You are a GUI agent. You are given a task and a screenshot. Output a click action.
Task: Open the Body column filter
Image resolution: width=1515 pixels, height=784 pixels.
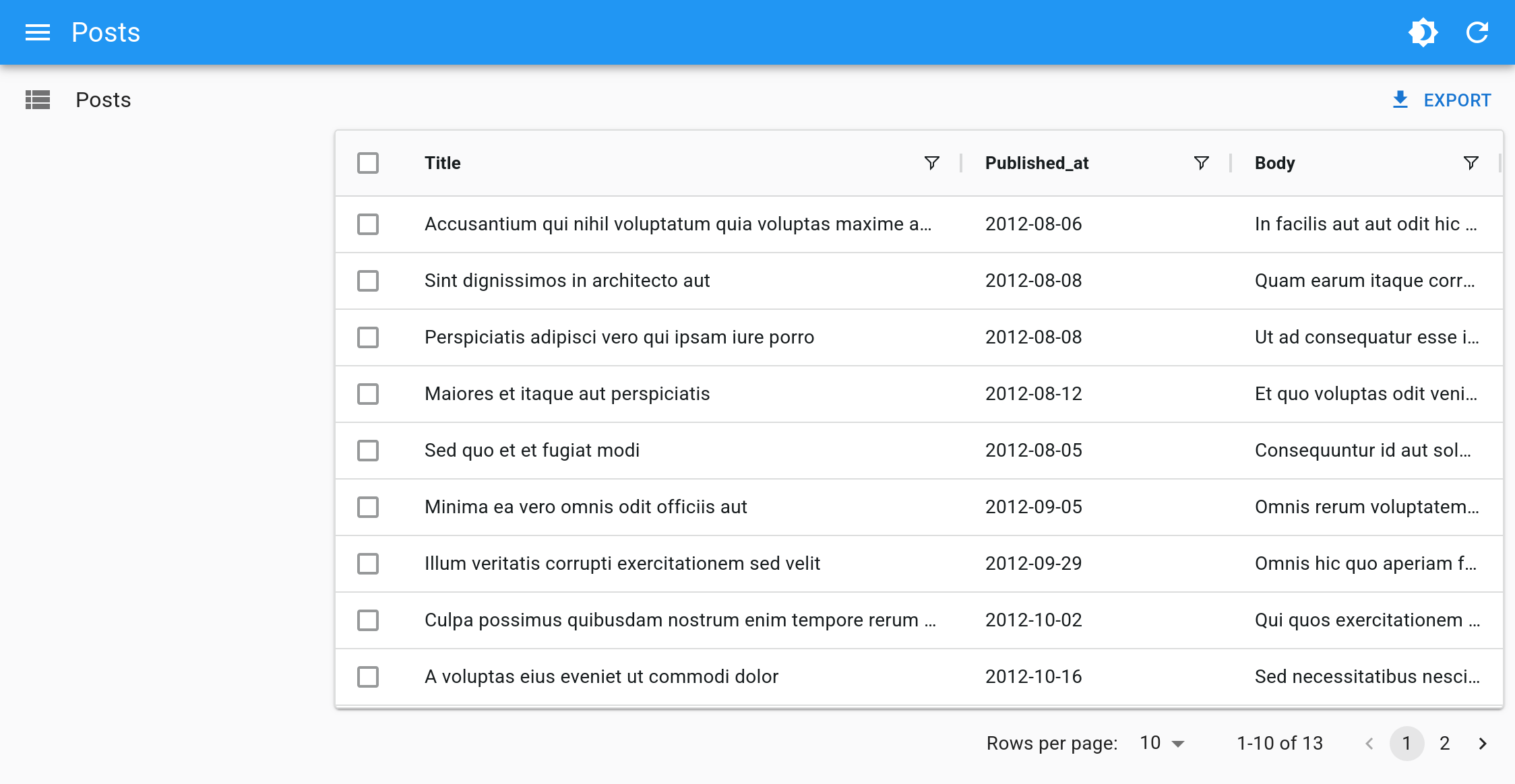1471,162
